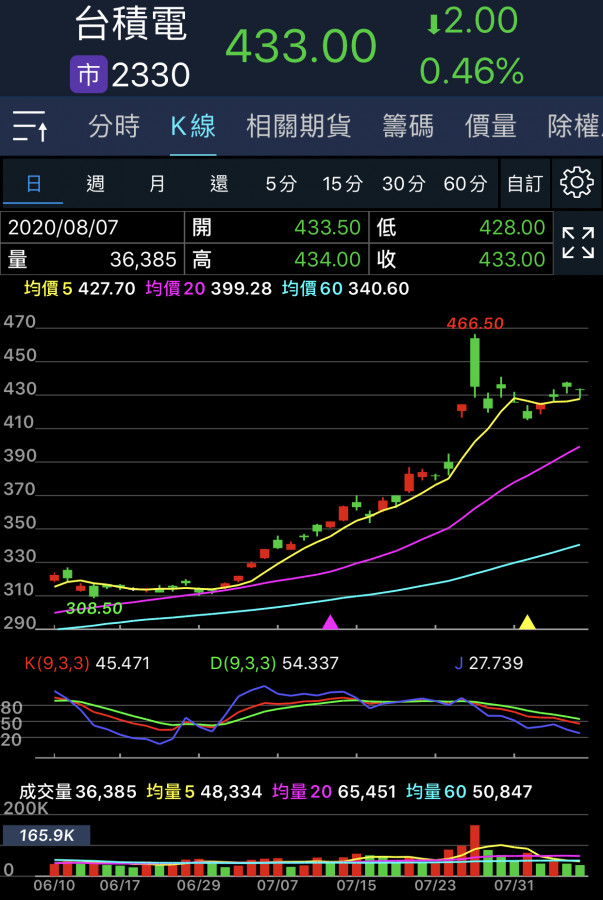The image size is (603, 900).
Task: Open chart settings gear icon
Action: (577, 183)
